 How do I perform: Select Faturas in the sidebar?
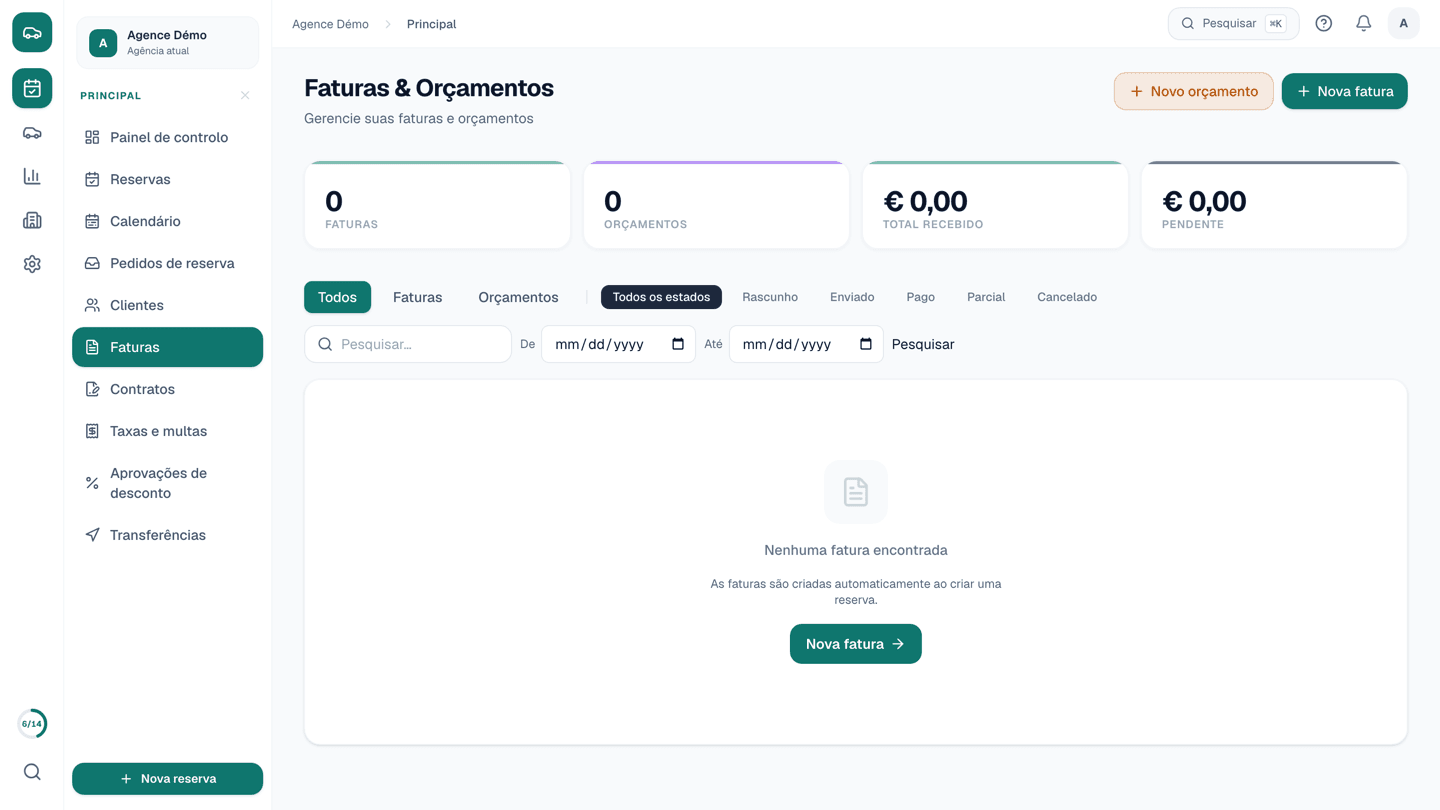167,347
